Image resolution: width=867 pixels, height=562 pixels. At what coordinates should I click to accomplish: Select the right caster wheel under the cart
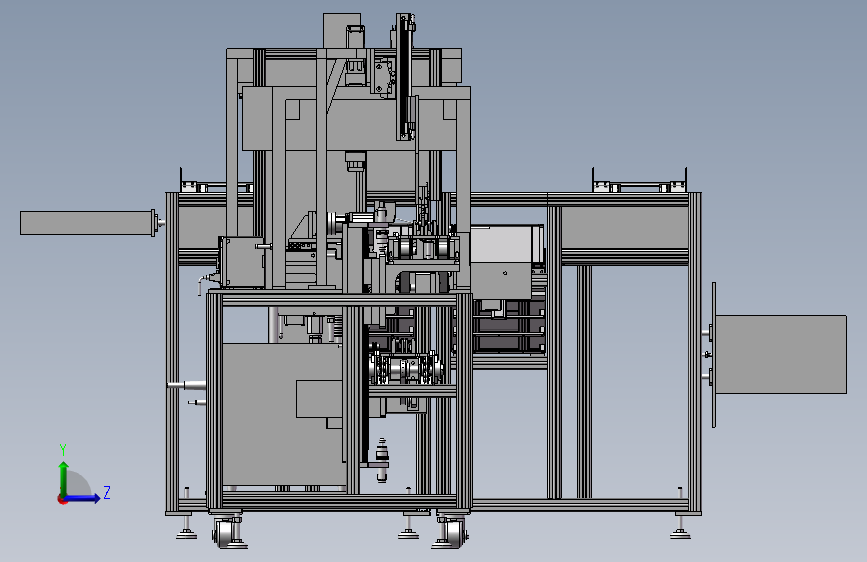click(x=455, y=534)
